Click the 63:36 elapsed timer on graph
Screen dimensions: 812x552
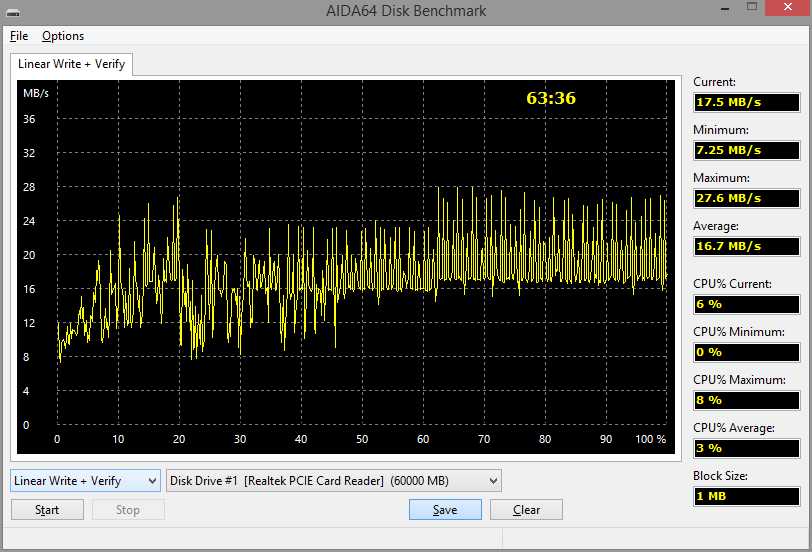click(x=551, y=98)
